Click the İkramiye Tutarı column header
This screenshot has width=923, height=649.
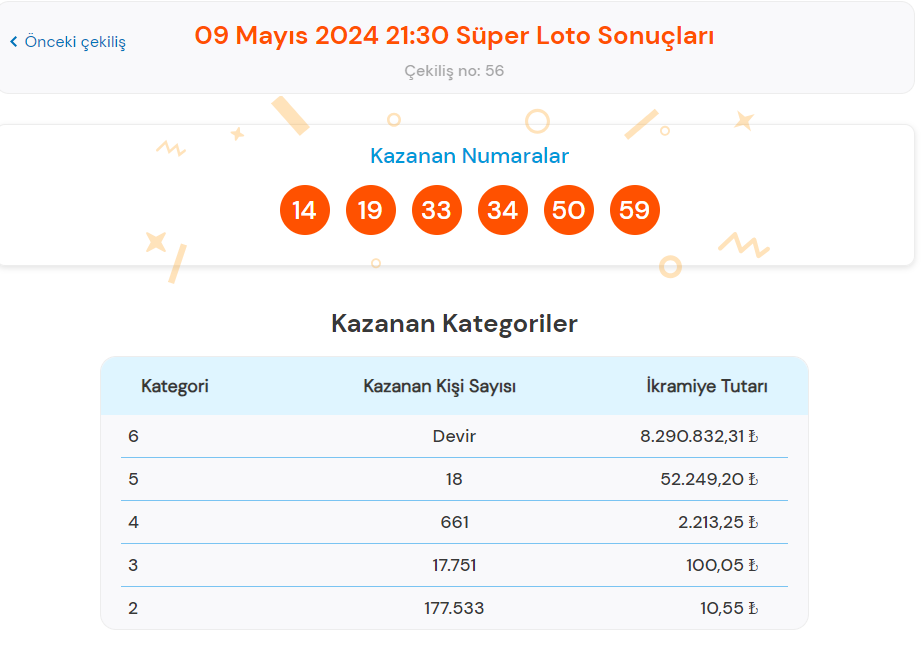[706, 387]
